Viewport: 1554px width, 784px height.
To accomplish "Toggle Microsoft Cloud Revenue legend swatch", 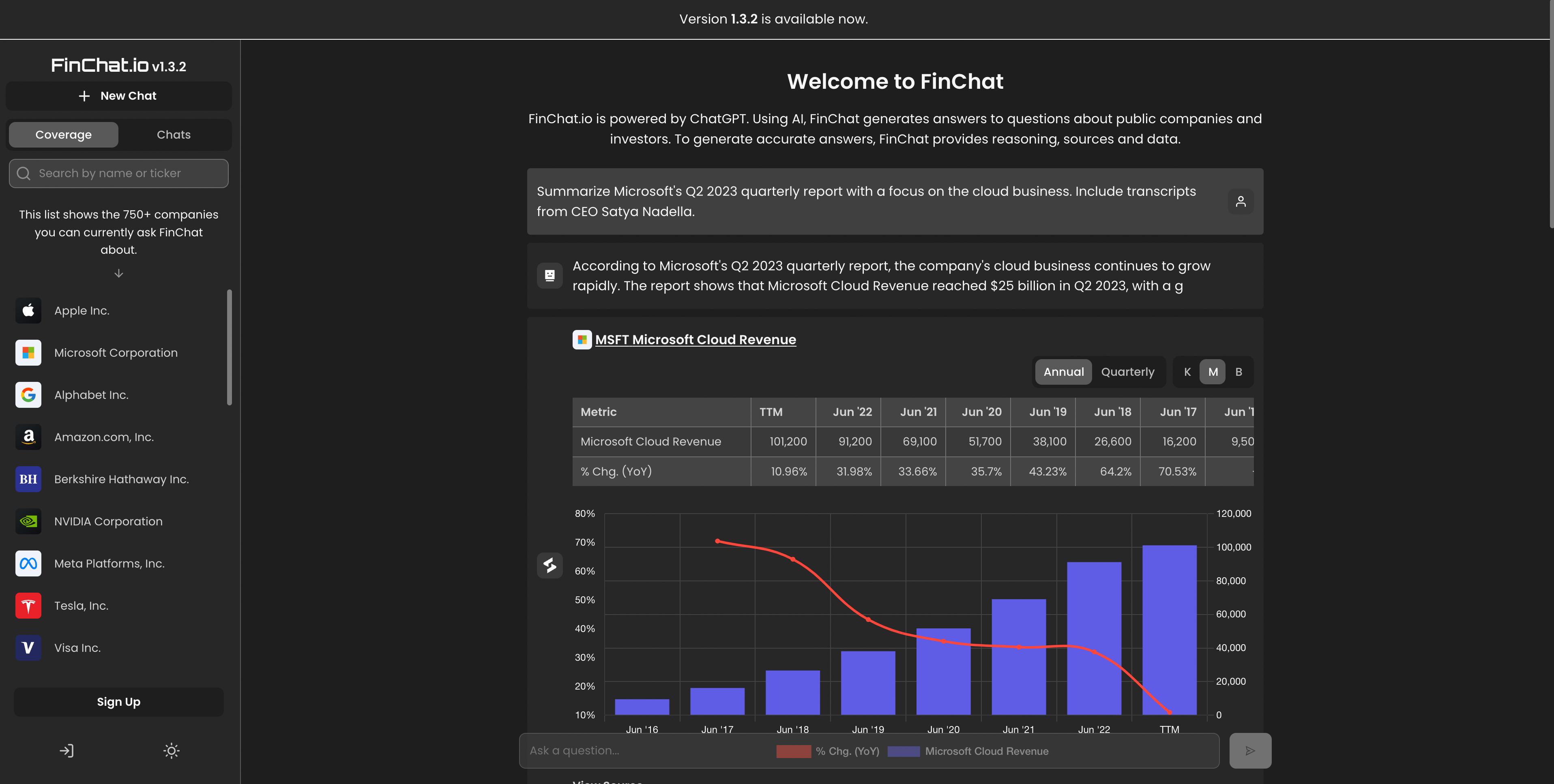I will click(x=903, y=752).
